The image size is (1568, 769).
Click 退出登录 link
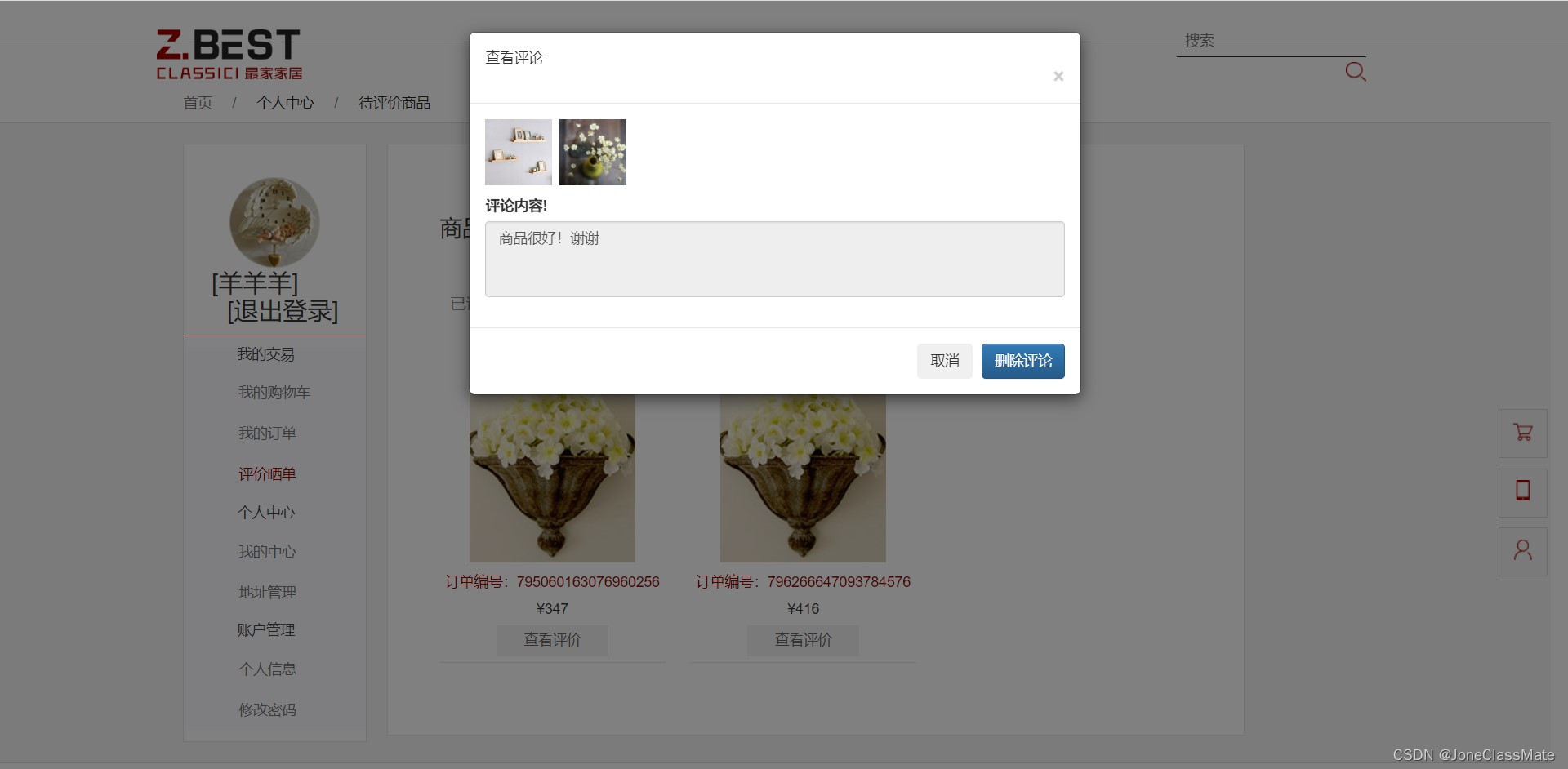click(283, 311)
